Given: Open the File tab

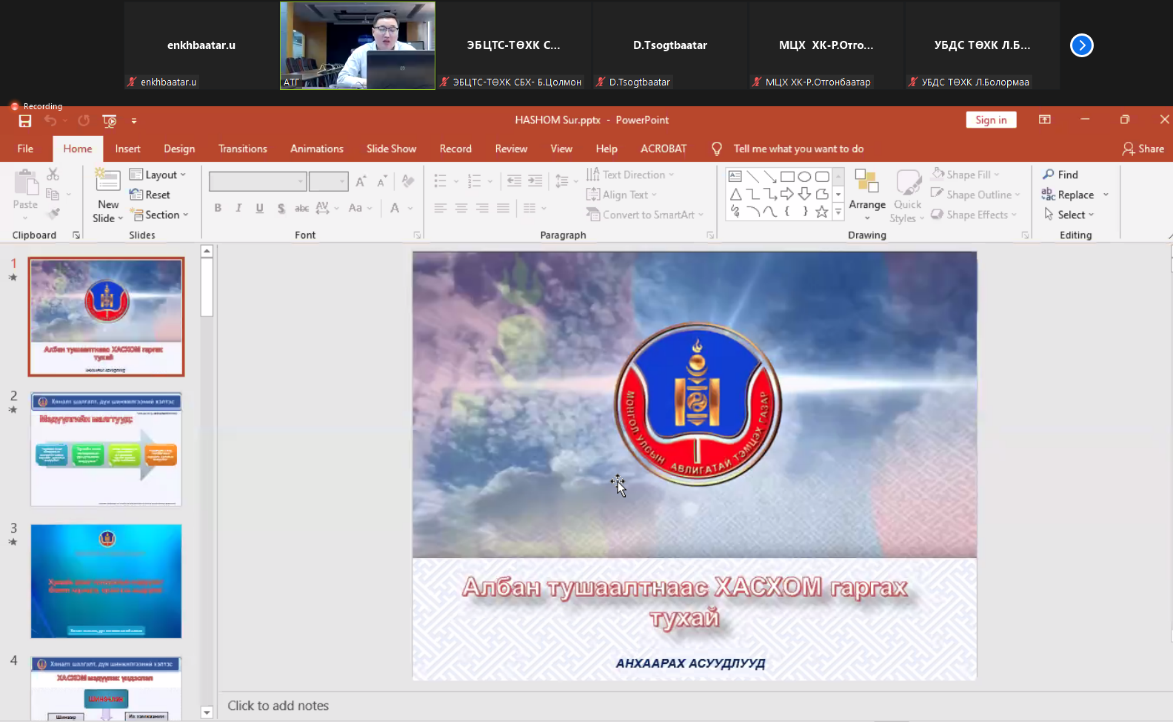Looking at the screenshot, I should pyautogui.click(x=25, y=149).
